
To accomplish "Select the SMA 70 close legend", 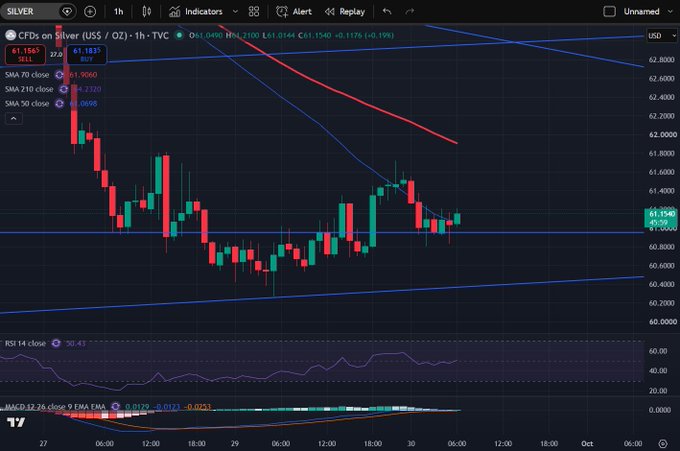I will 27,75.
